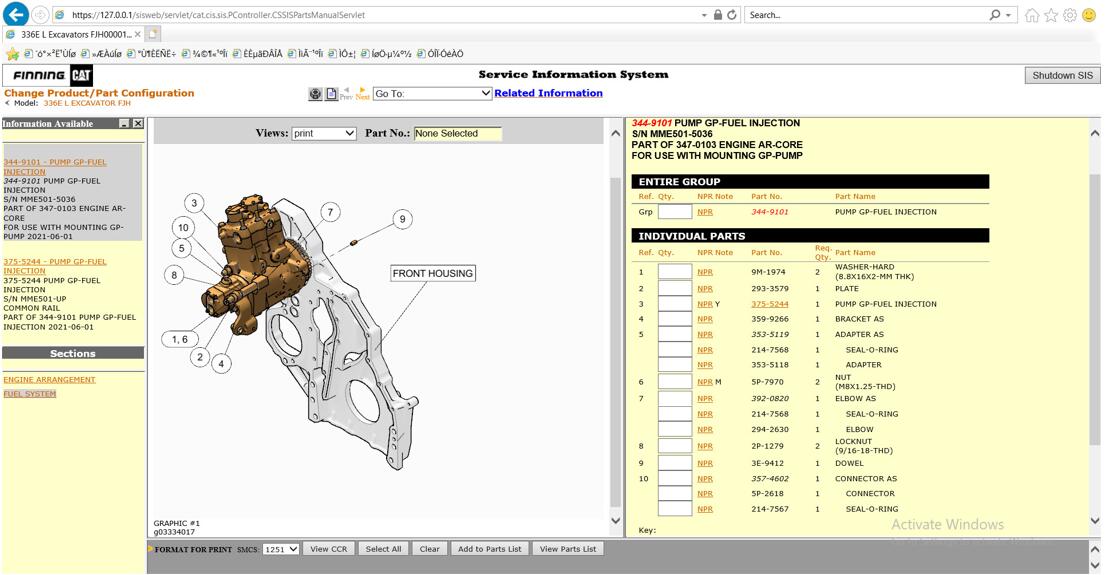Open browser settings gear icon
1106x575 pixels.
[1070, 15]
